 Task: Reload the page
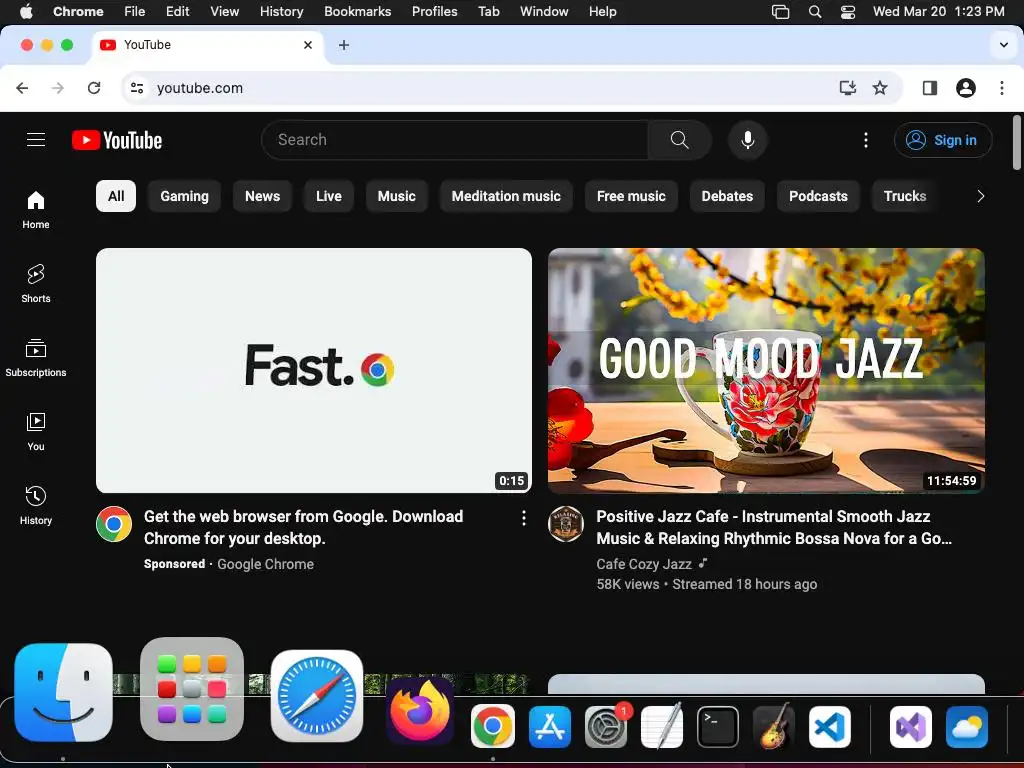pyautogui.click(x=94, y=88)
